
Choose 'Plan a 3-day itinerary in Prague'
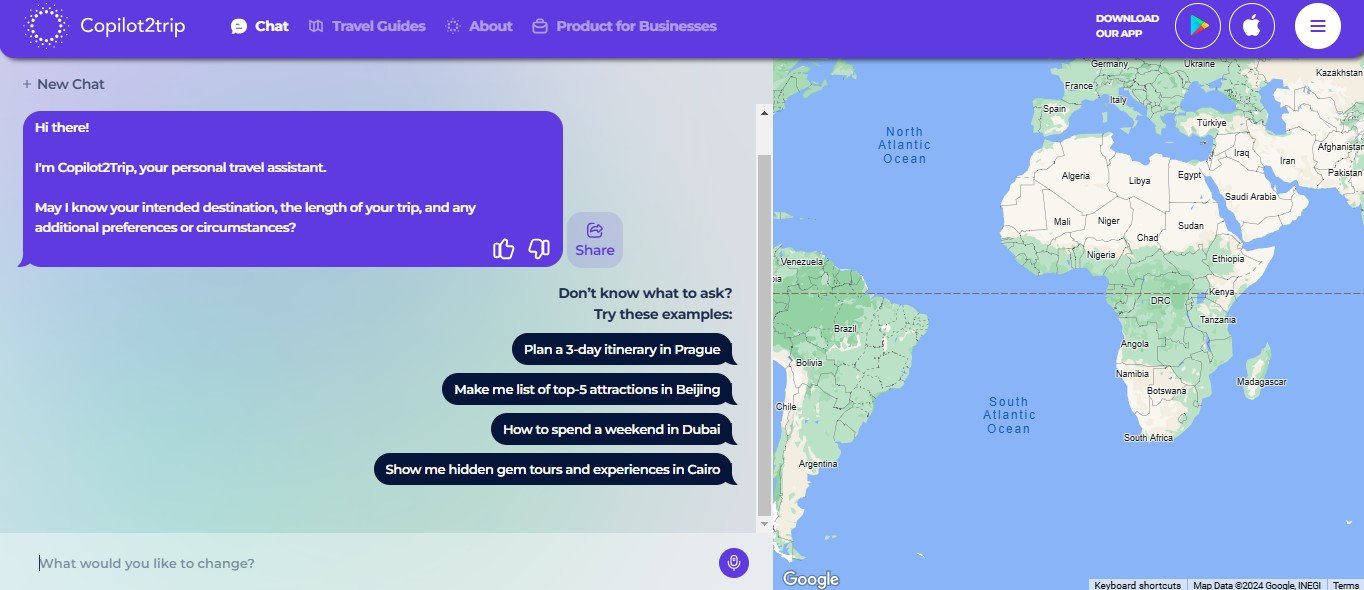pyautogui.click(x=621, y=349)
